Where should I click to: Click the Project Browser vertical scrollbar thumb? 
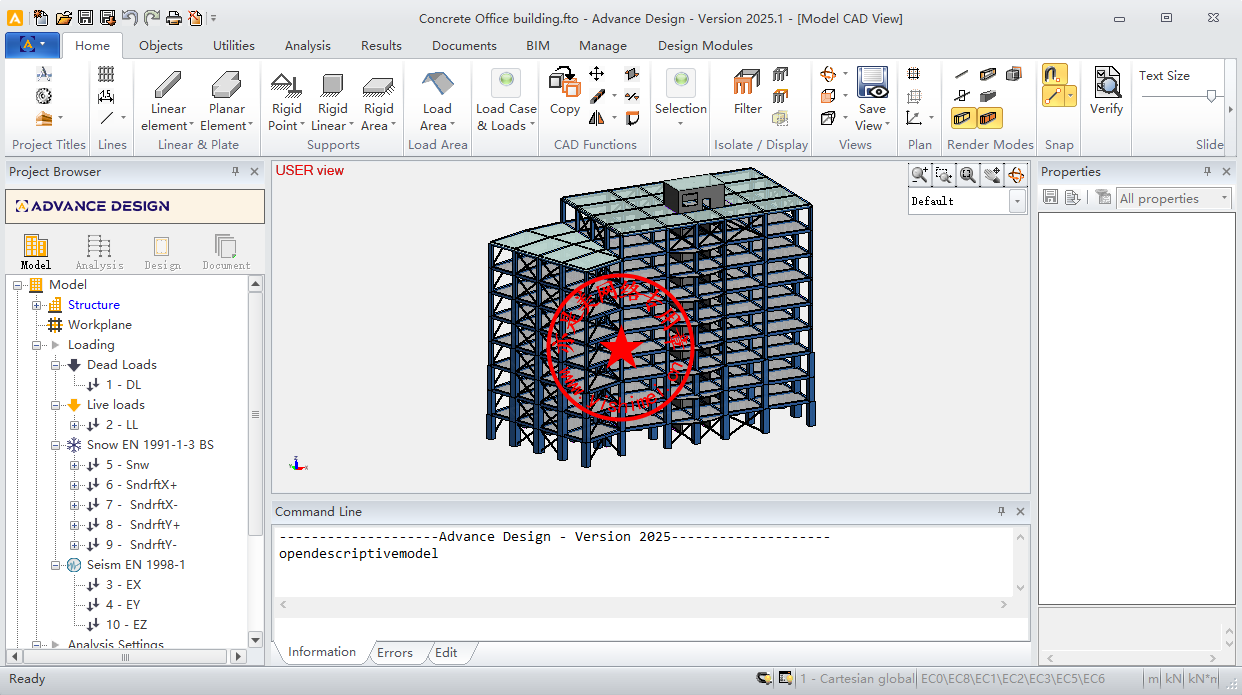pyautogui.click(x=255, y=414)
